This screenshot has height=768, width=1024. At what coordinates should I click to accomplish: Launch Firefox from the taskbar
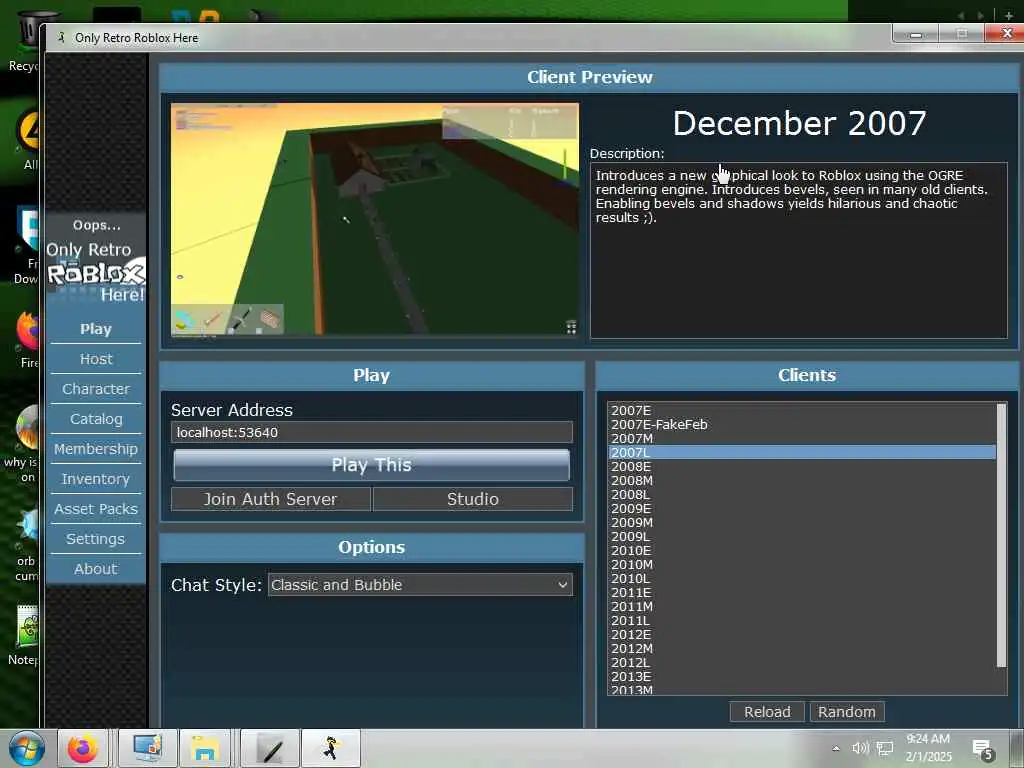point(83,748)
